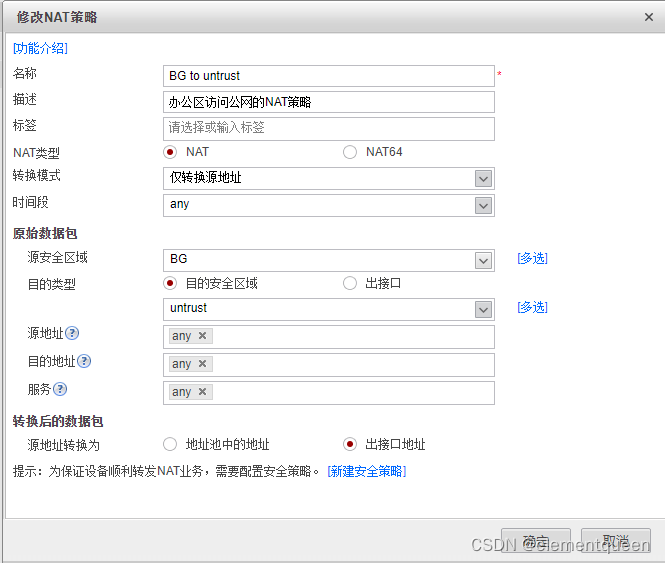Open the 功能介绍 help link

tap(40, 48)
